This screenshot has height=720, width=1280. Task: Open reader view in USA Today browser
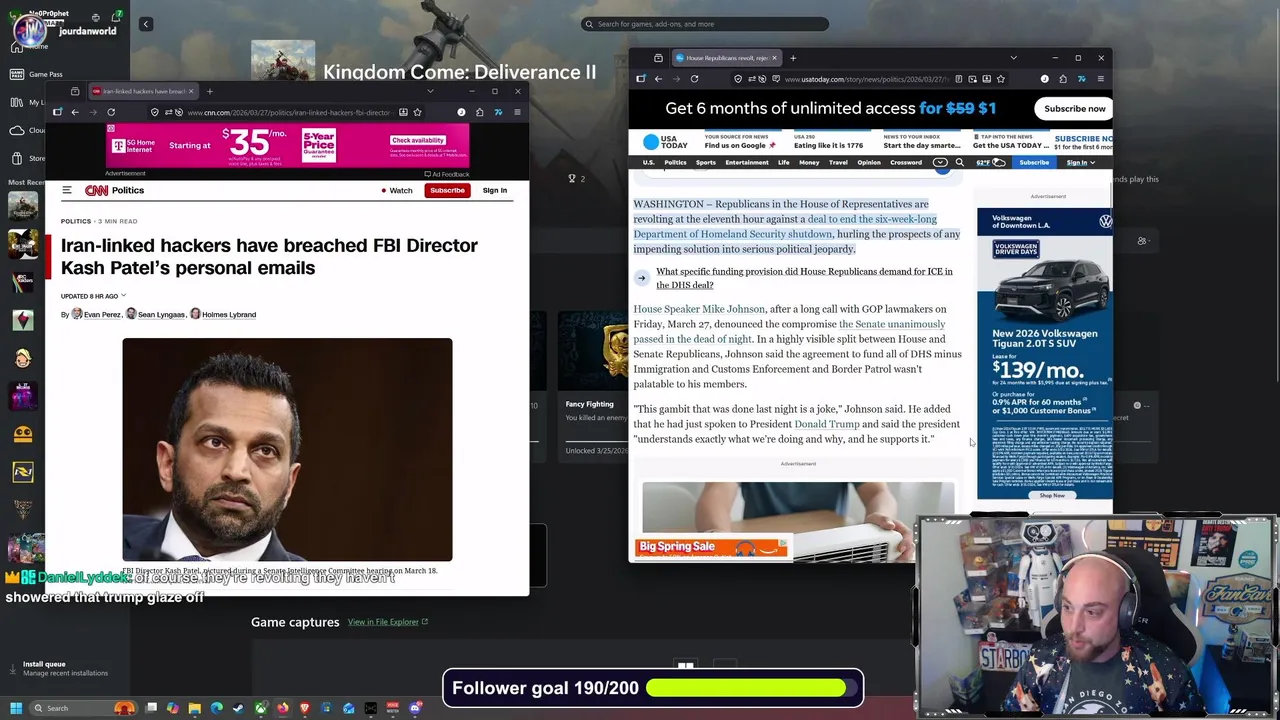point(959,79)
